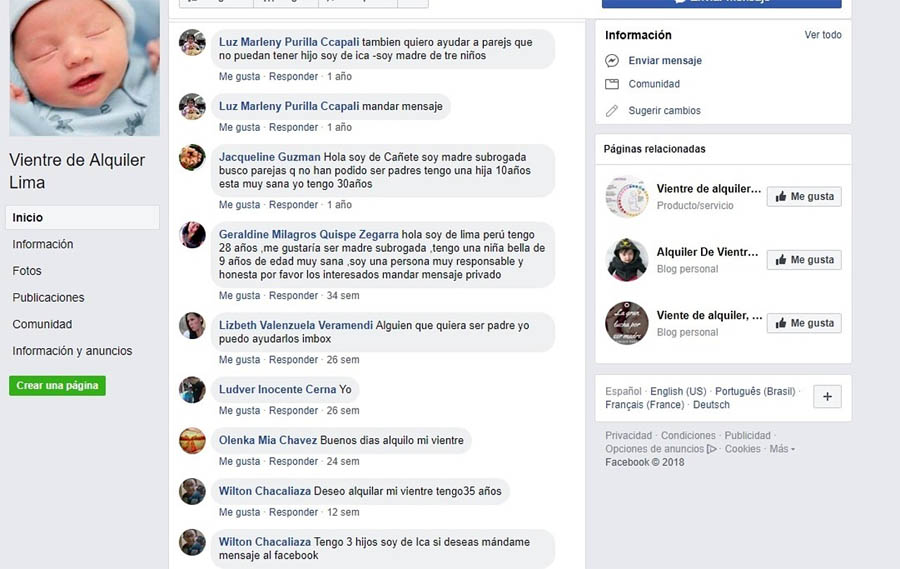Click the Comunidad flag icon in Información
The image size is (900, 569).
pos(612,84)
